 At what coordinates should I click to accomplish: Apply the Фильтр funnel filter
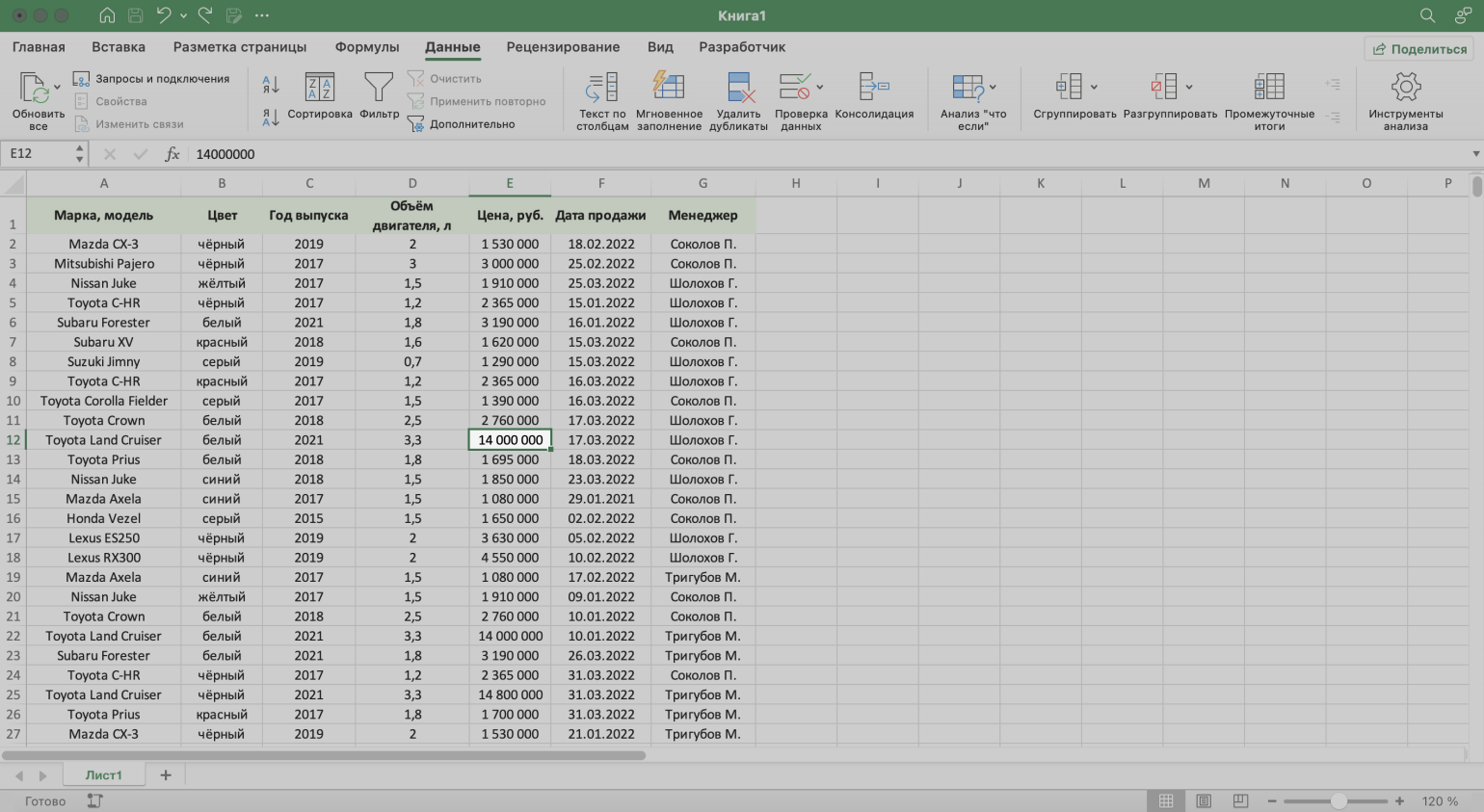pos(379,96)
